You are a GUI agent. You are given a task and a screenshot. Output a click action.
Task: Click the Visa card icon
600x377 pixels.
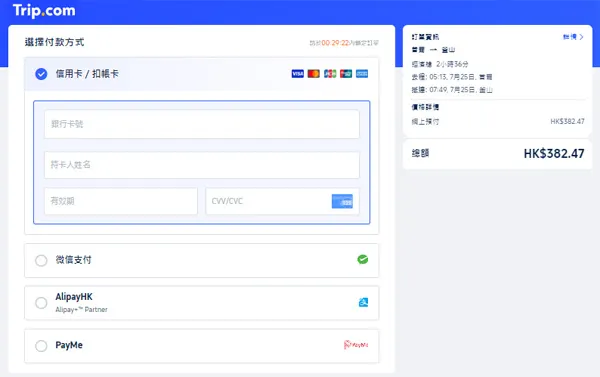click(x=297, y=73)
